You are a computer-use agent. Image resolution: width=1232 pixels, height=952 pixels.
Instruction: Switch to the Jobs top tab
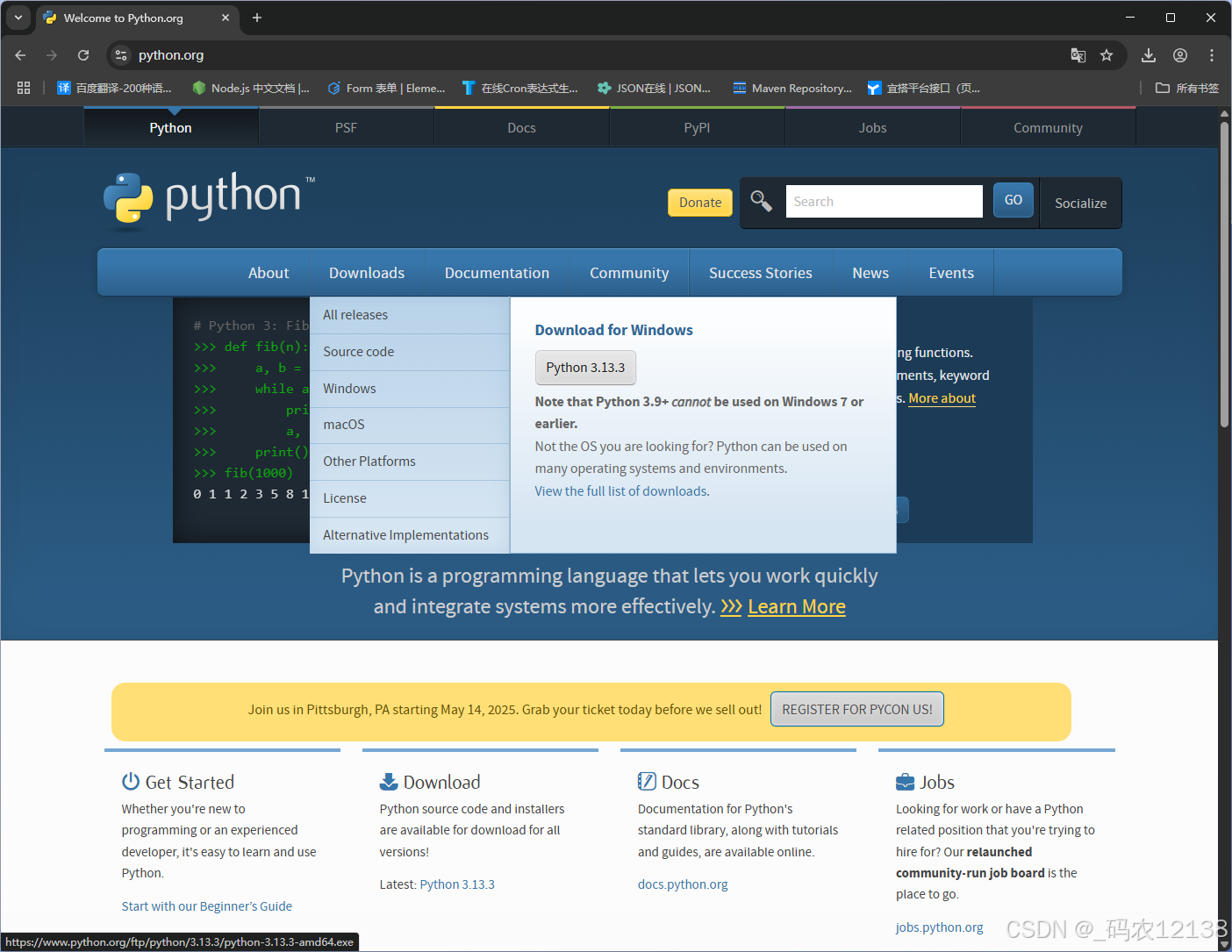coord(873,127)
